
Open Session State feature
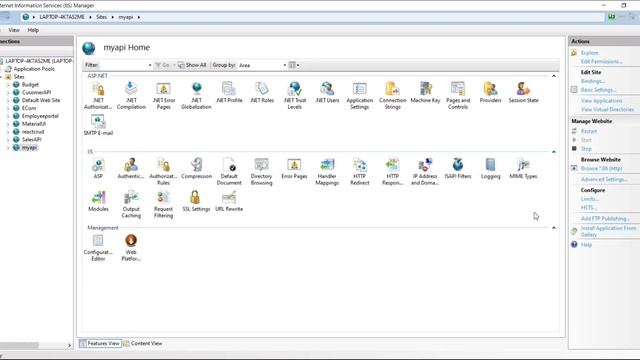(x=523, y=92)
